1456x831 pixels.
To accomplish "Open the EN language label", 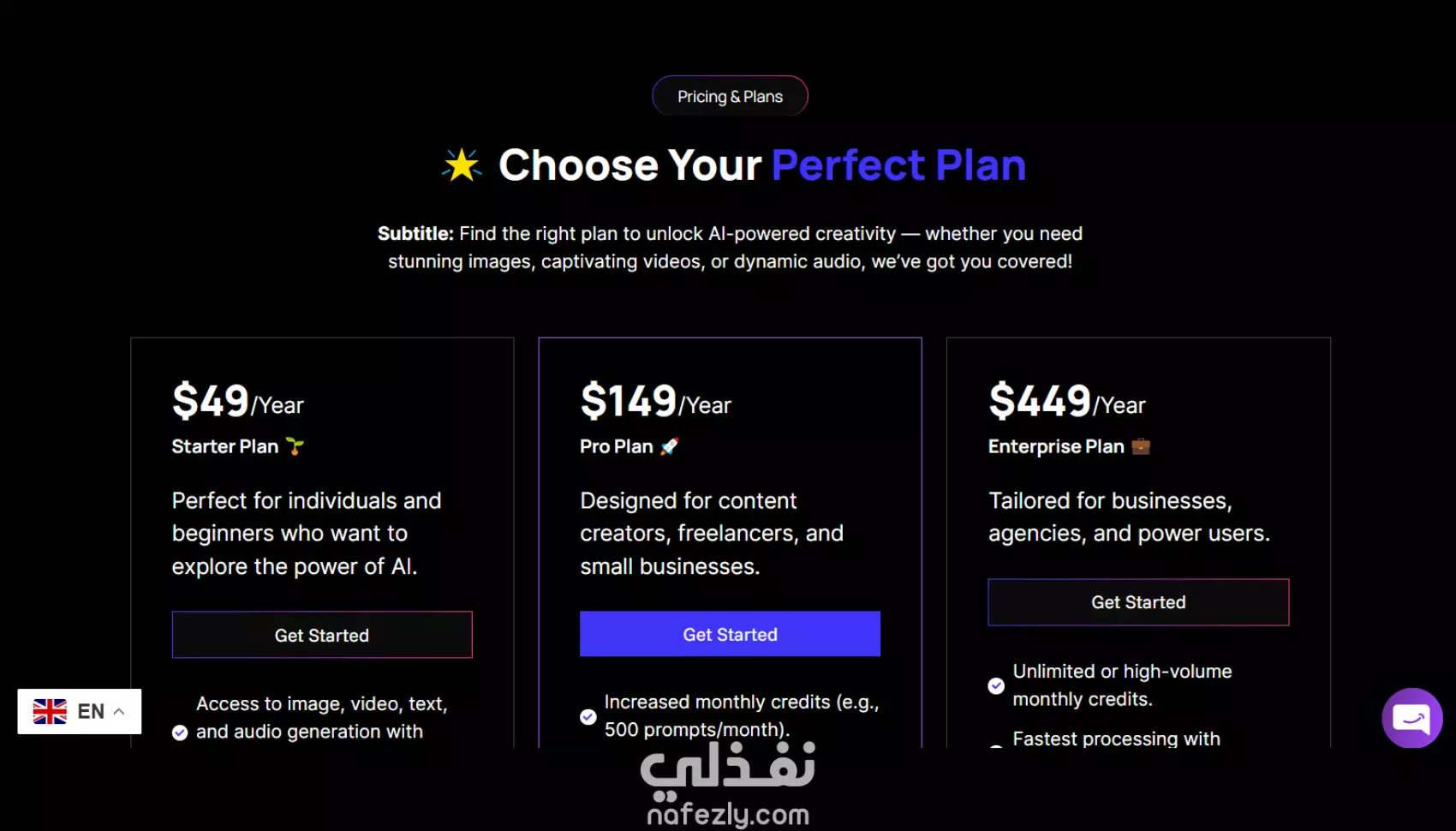I will pyautogui.click(x=91, y=712).
